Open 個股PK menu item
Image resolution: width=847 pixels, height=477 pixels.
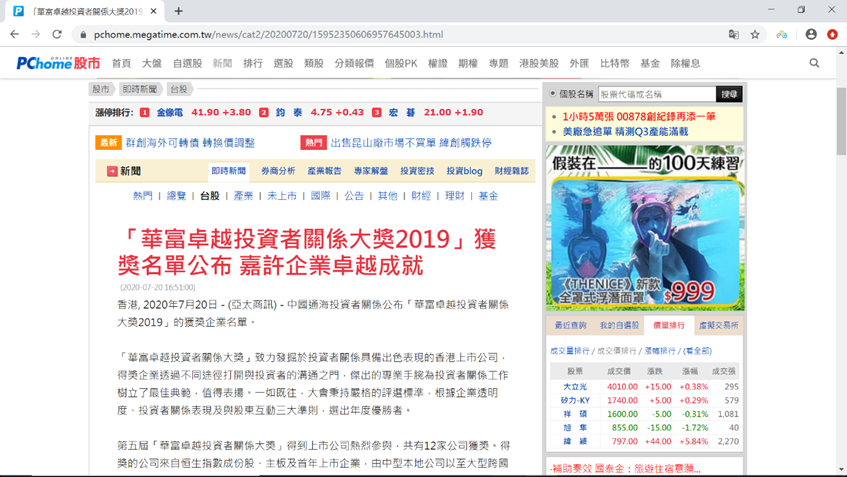tap(401, 63)
